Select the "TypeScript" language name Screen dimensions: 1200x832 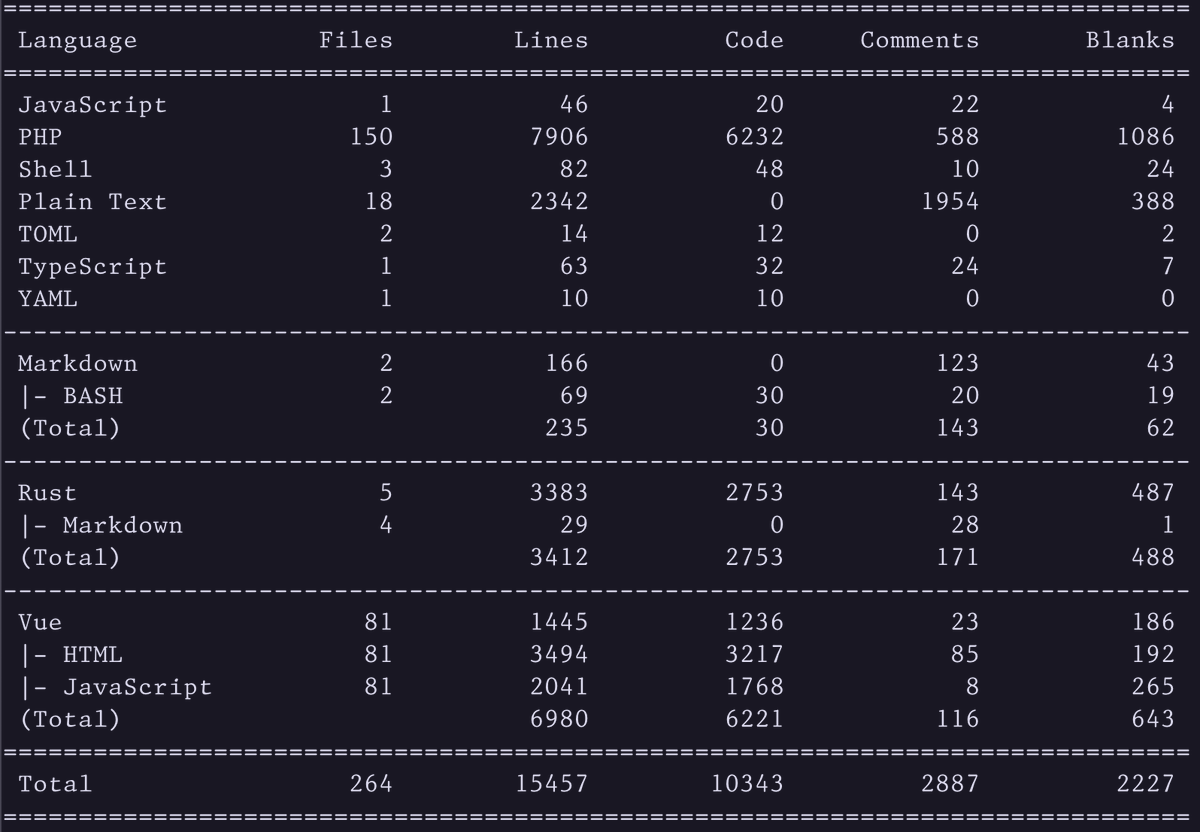[x=92, y=267]
